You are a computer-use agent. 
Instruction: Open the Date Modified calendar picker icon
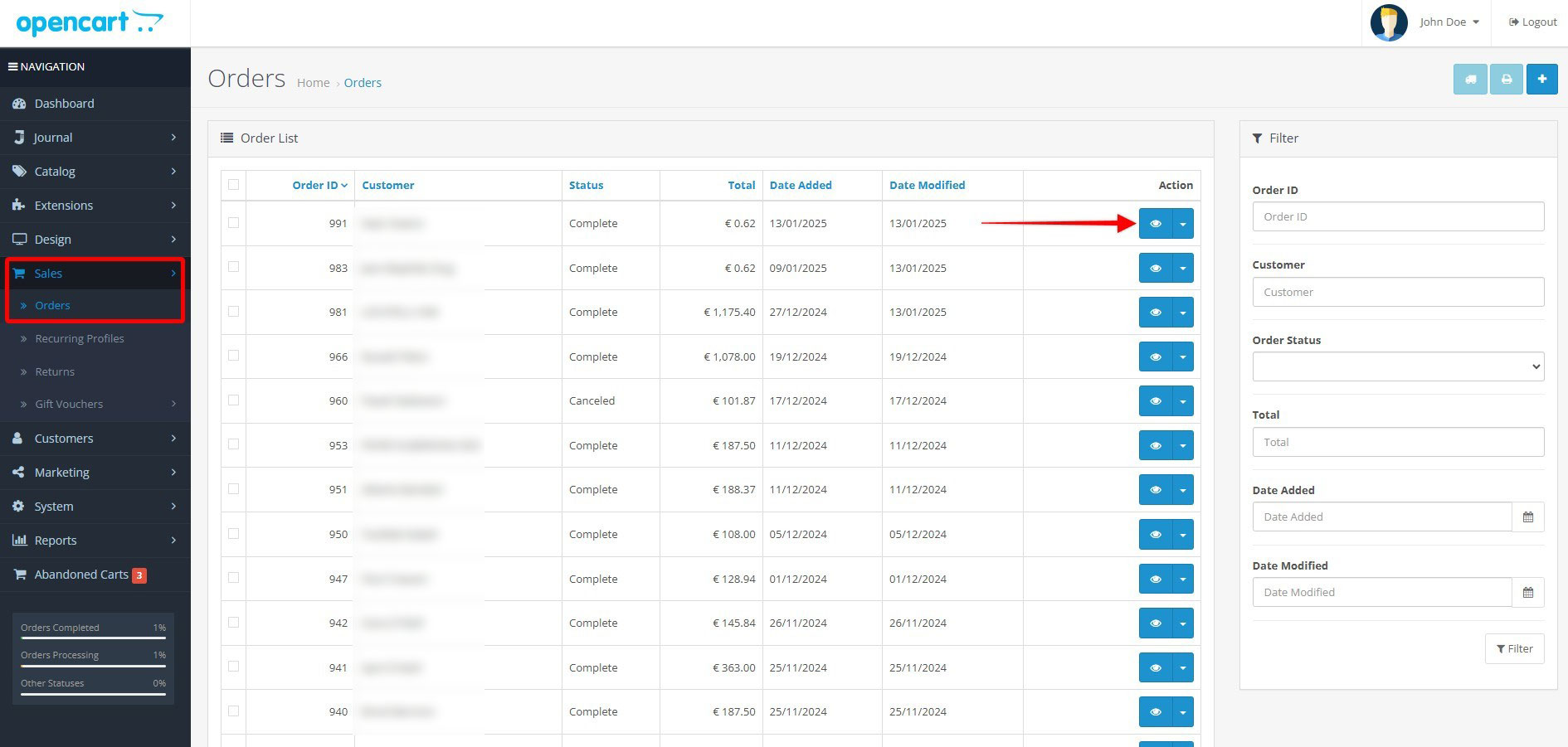[1528, 592]
